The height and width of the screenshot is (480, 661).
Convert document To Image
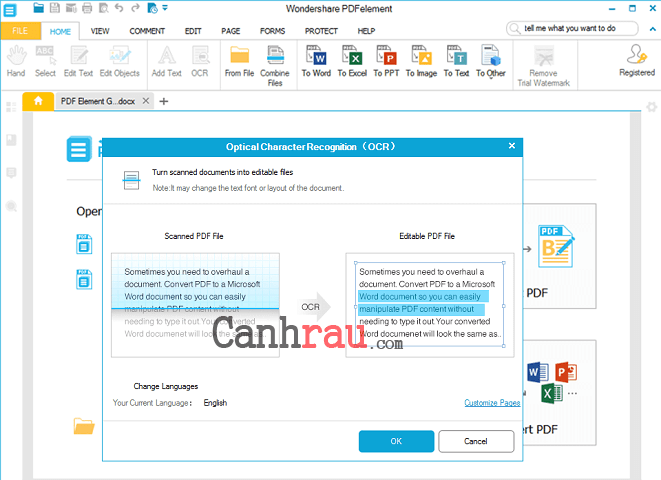point(421,62)
